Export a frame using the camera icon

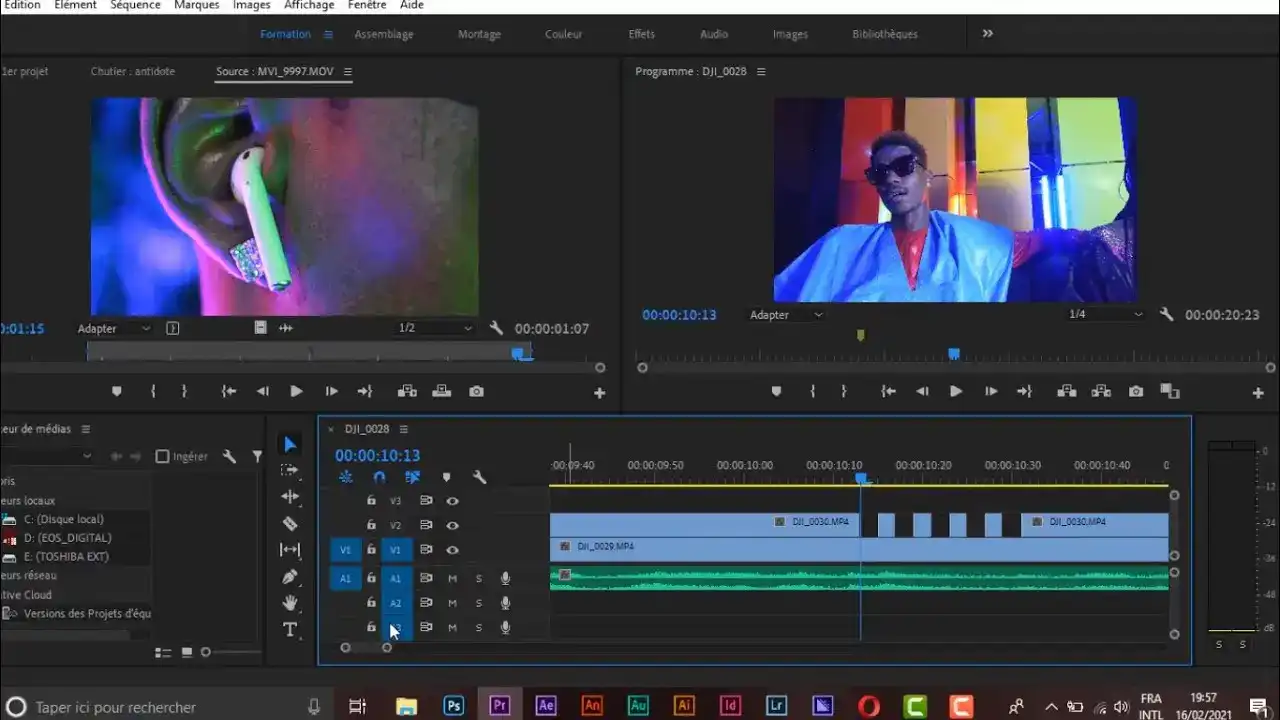click(1135, 392)
